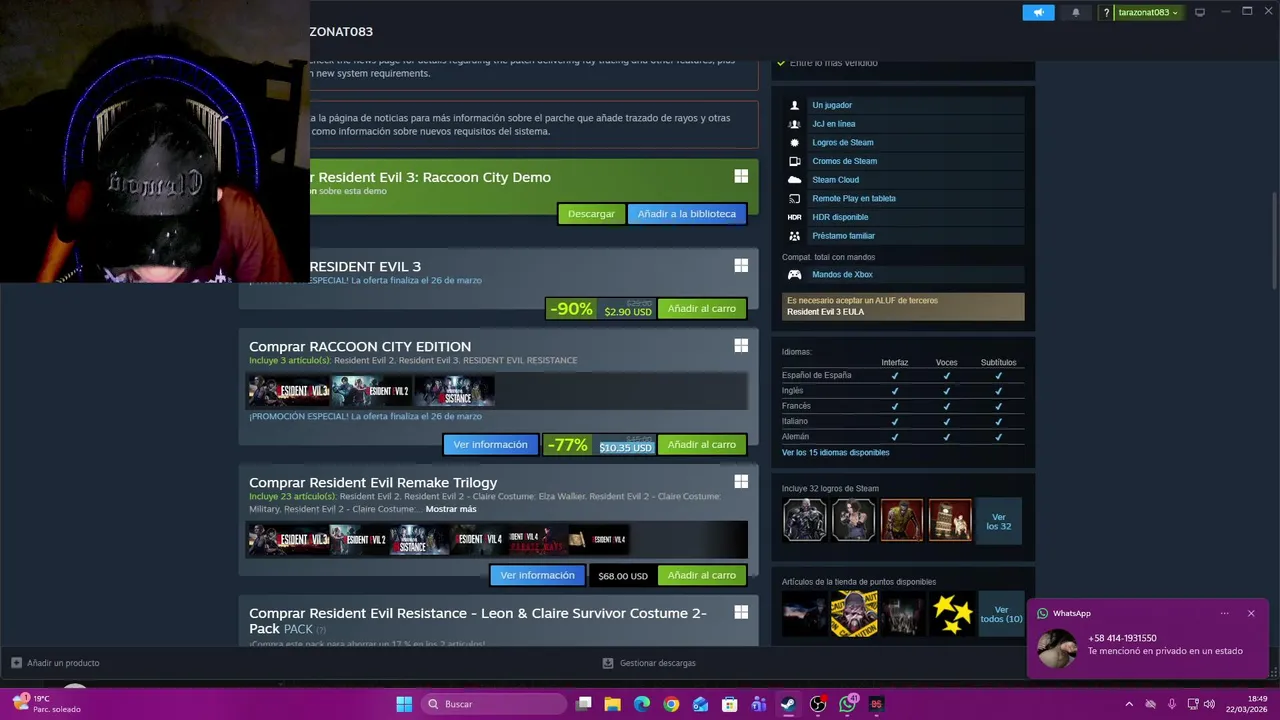The width and height of the screenshot is (1280, 720).
Task: Click Windows icon beside RACCOON CITY EDITION
Action: click(741, 345)
